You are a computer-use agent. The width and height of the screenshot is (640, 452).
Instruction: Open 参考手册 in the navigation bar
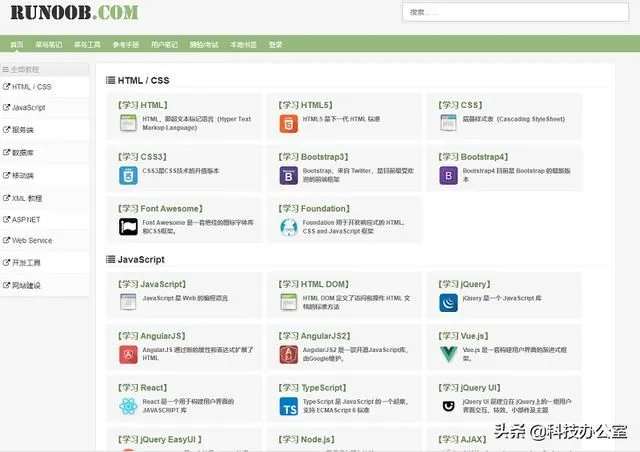(126, 45)
